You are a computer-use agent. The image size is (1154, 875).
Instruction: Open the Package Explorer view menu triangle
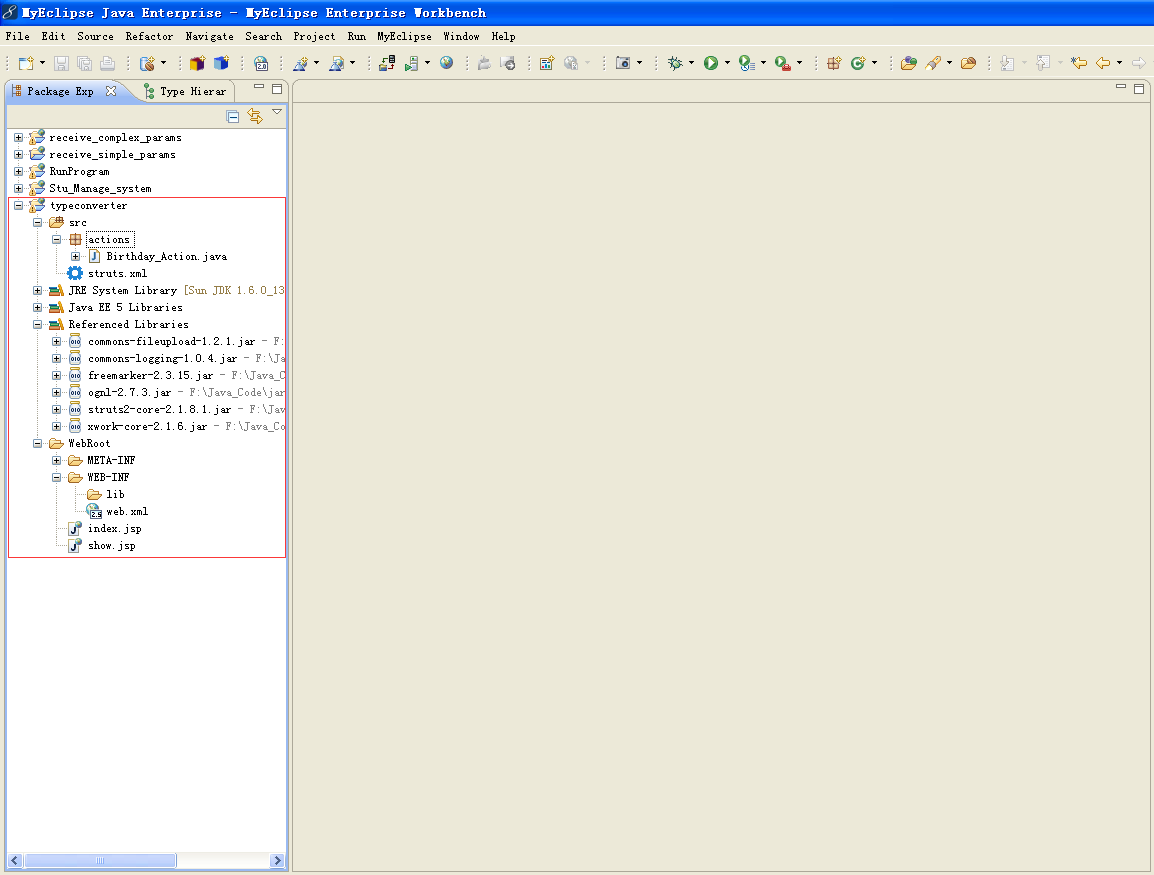(x=277, y=112)
